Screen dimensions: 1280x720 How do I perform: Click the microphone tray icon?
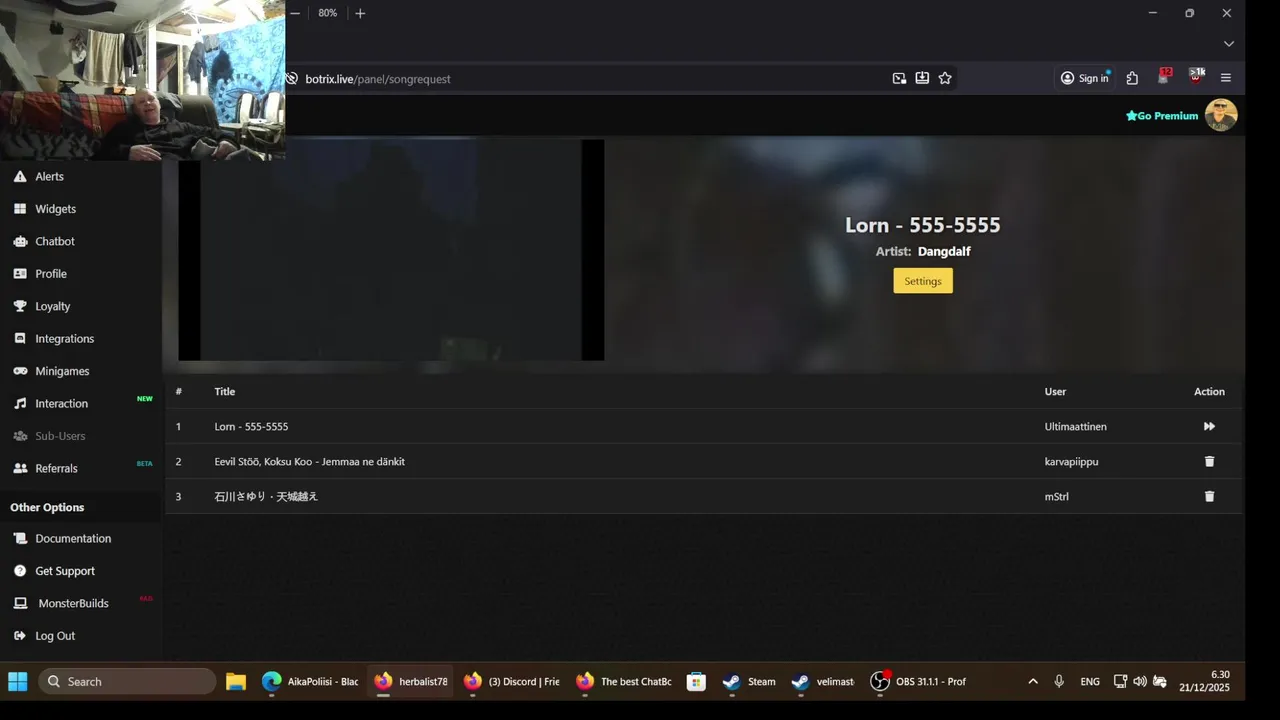tap(1059, 682)
